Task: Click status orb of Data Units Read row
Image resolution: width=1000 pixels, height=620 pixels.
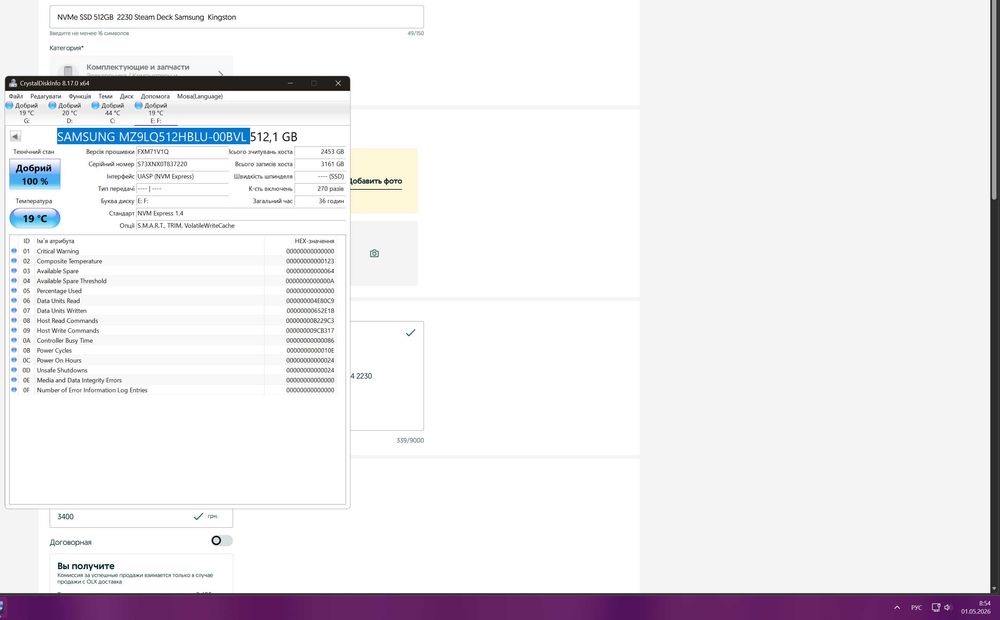Action: tap(14, 300)
